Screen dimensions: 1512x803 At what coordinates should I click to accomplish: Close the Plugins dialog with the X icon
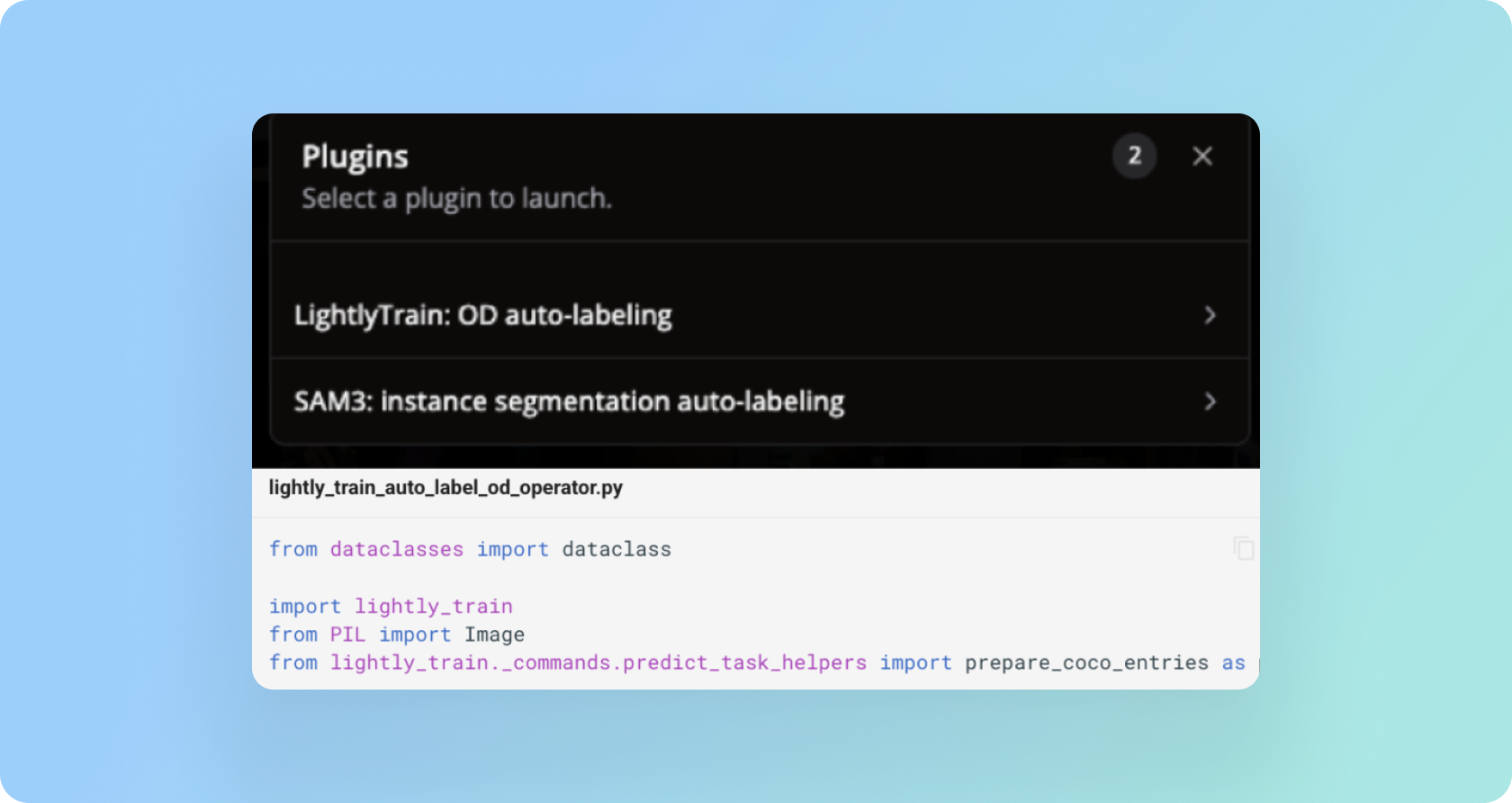[1202, 156]
